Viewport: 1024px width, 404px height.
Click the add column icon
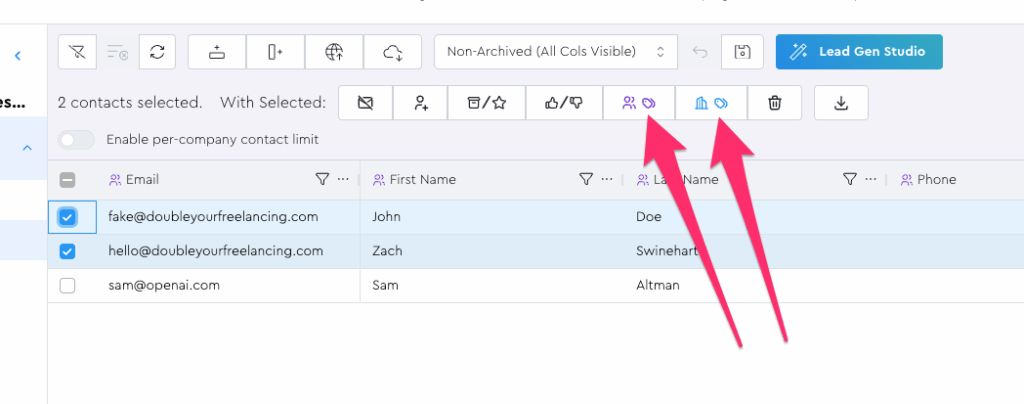(275, 52)
